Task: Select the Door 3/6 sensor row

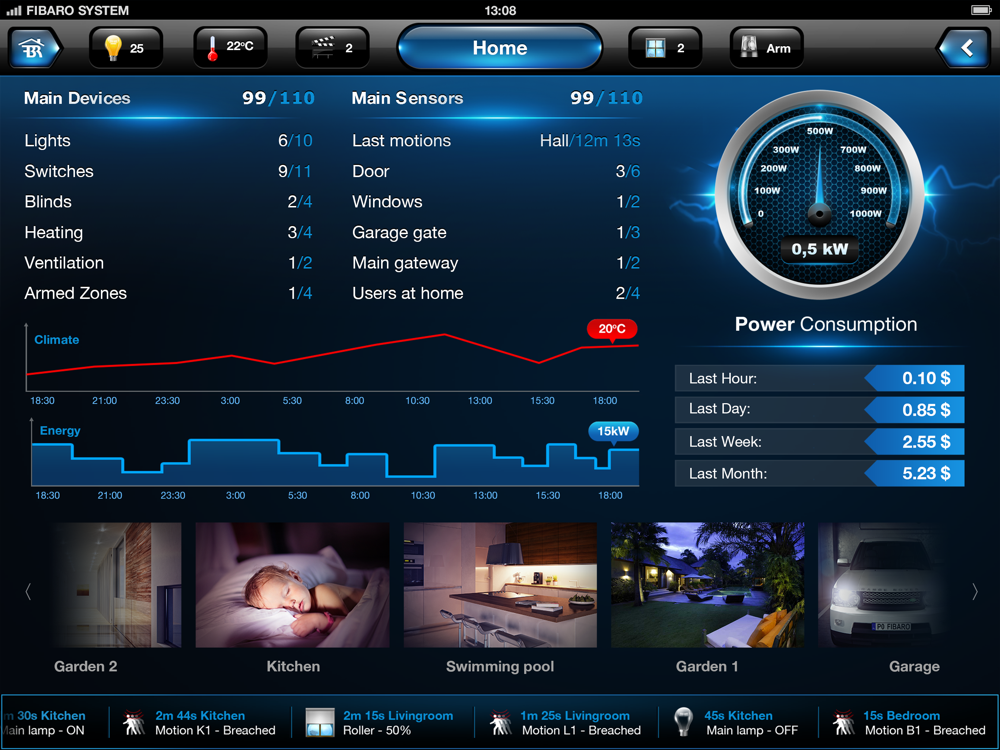Action: click(496, 171)
